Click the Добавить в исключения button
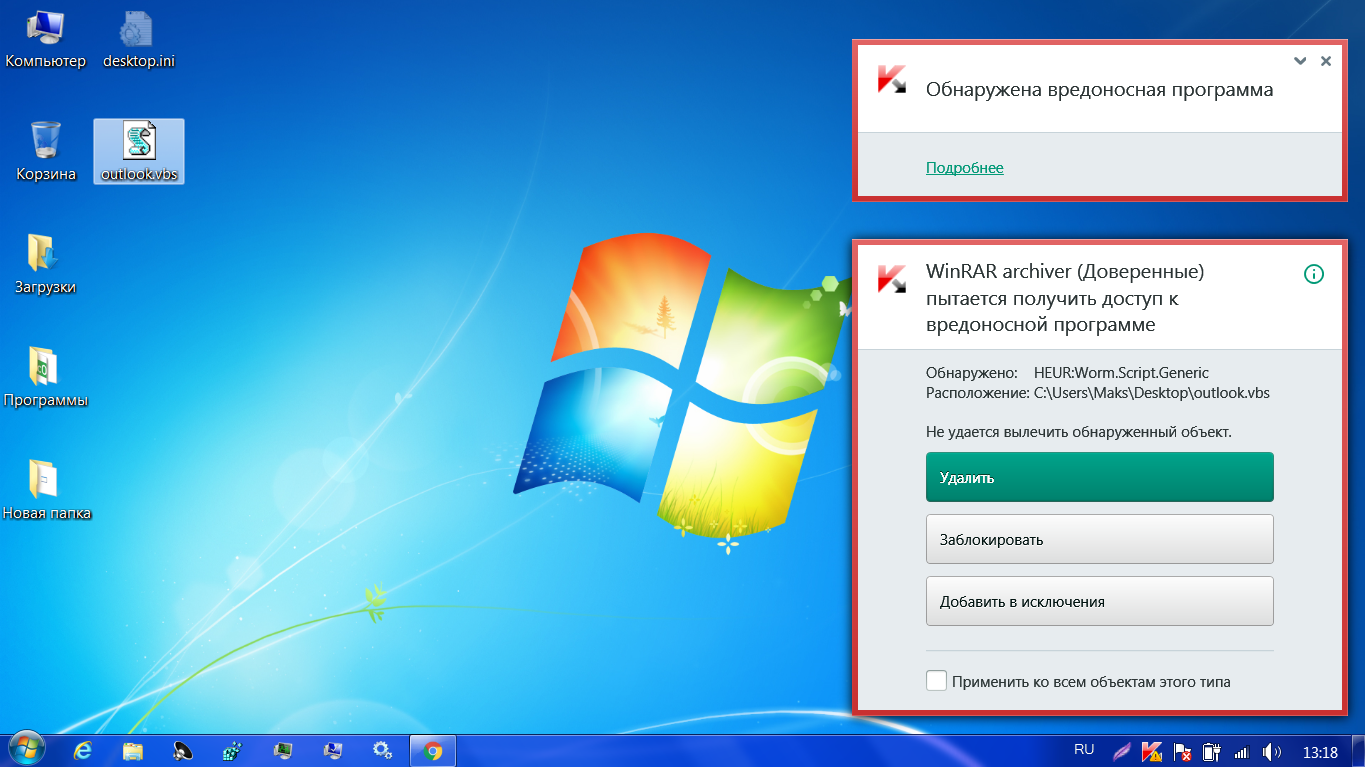The width and height of the screenshot is (1365, 767). (1100, 601)
